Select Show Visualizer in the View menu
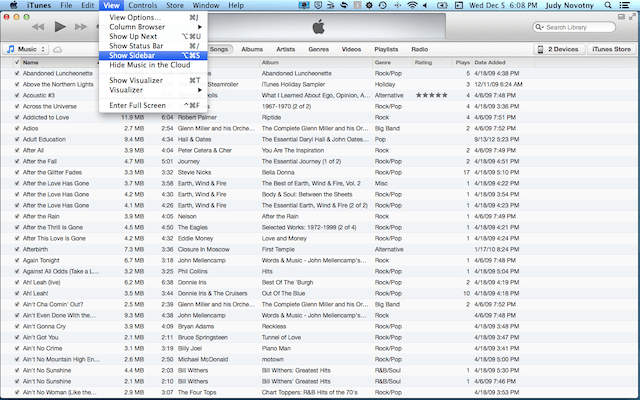 coord(153,80)
